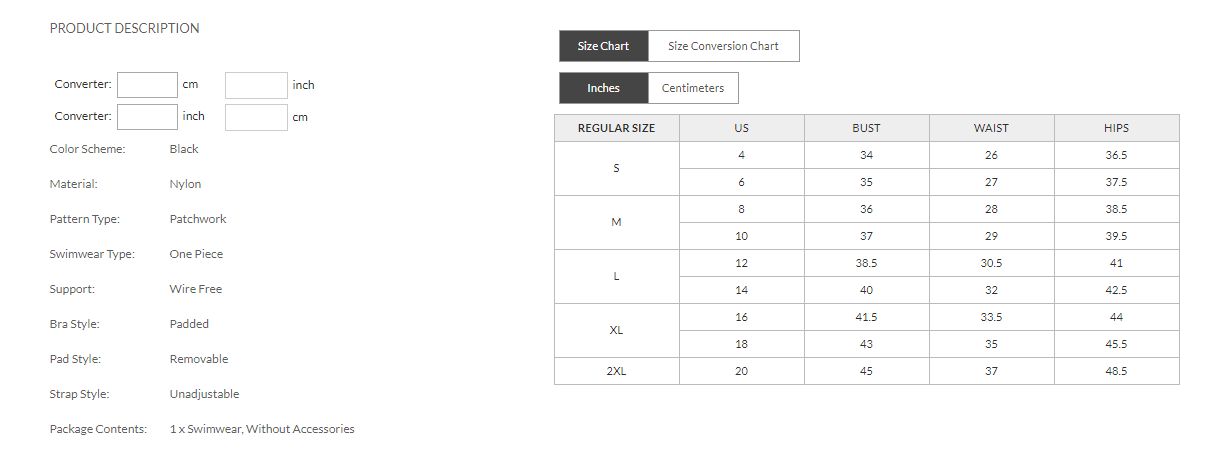Viewport: 1222px width, 462px height.
Task: Switch to the Size Chart tab
Action: [603, 46]
